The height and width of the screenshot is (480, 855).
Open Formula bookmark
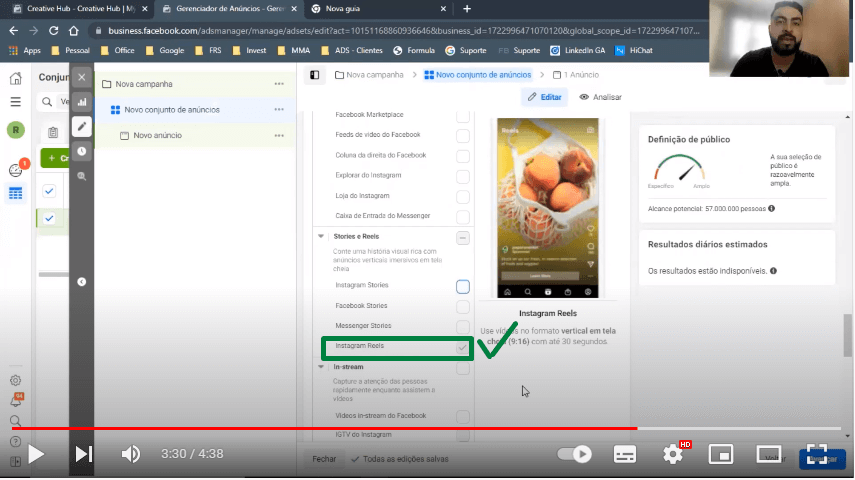(x=414, y=50)
